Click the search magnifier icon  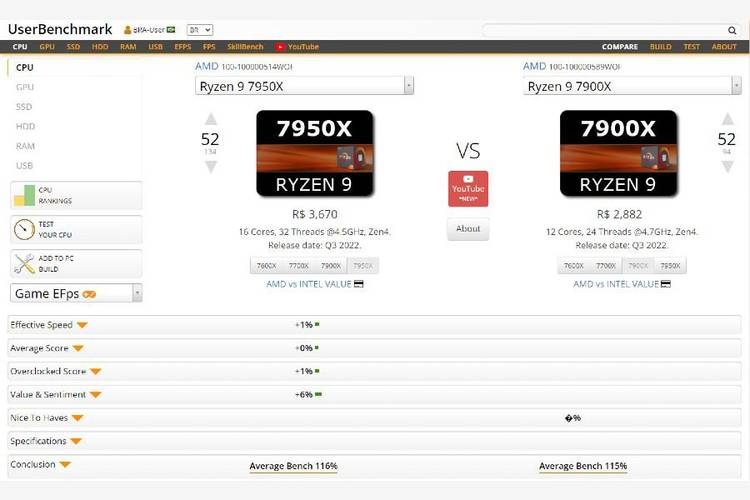pyautogui.click(x=732, y=30)
